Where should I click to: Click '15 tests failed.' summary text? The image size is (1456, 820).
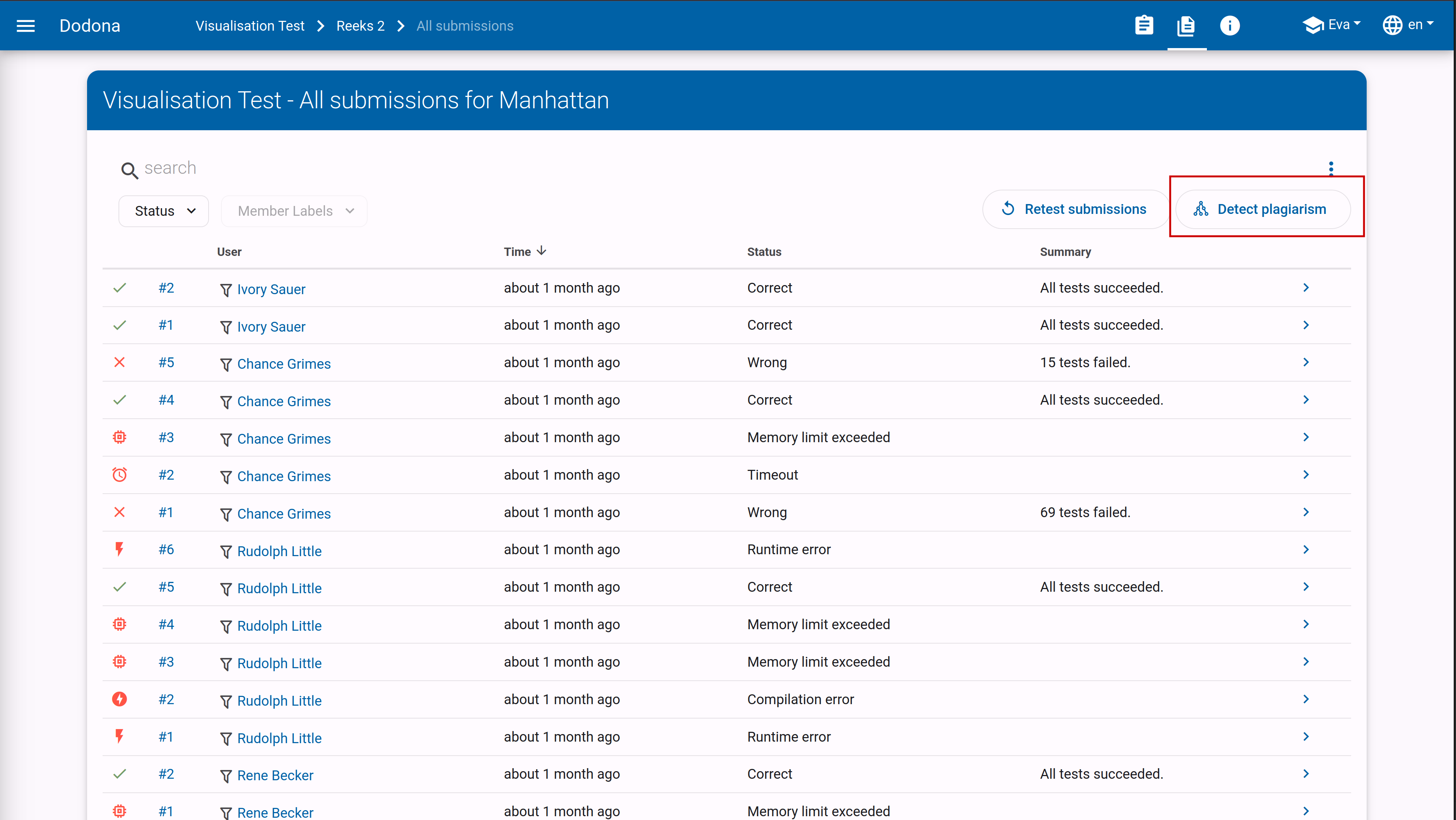click(1085, 362)
